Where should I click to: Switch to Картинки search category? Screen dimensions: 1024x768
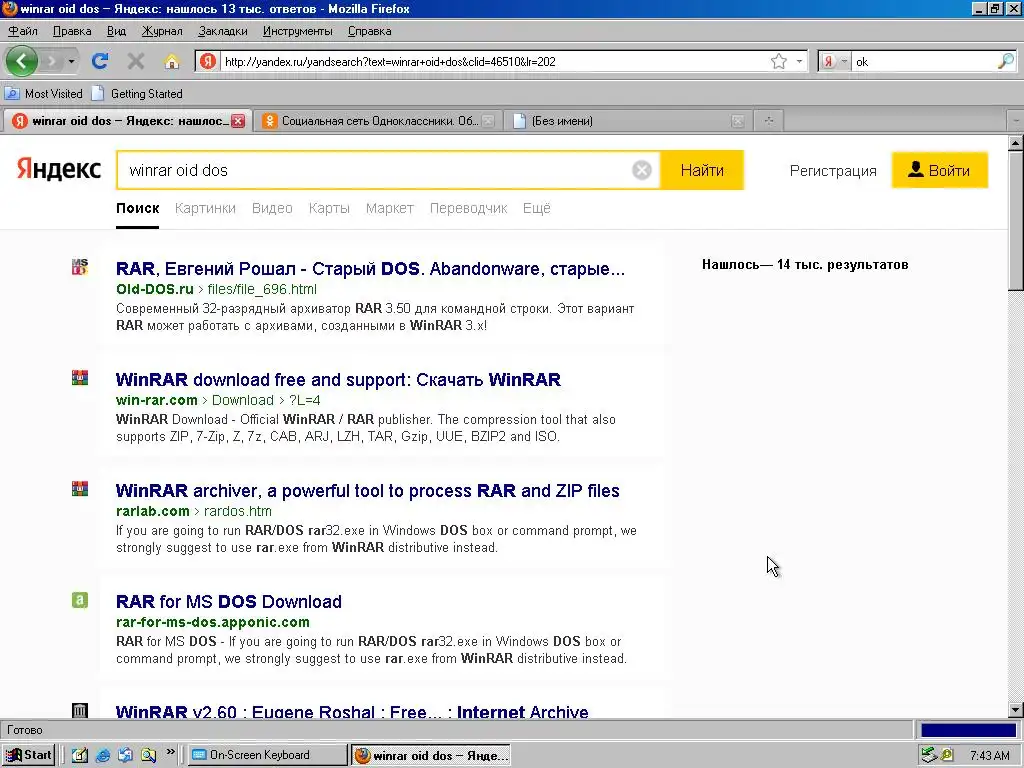pyautogui.click(x=205, y=208)
